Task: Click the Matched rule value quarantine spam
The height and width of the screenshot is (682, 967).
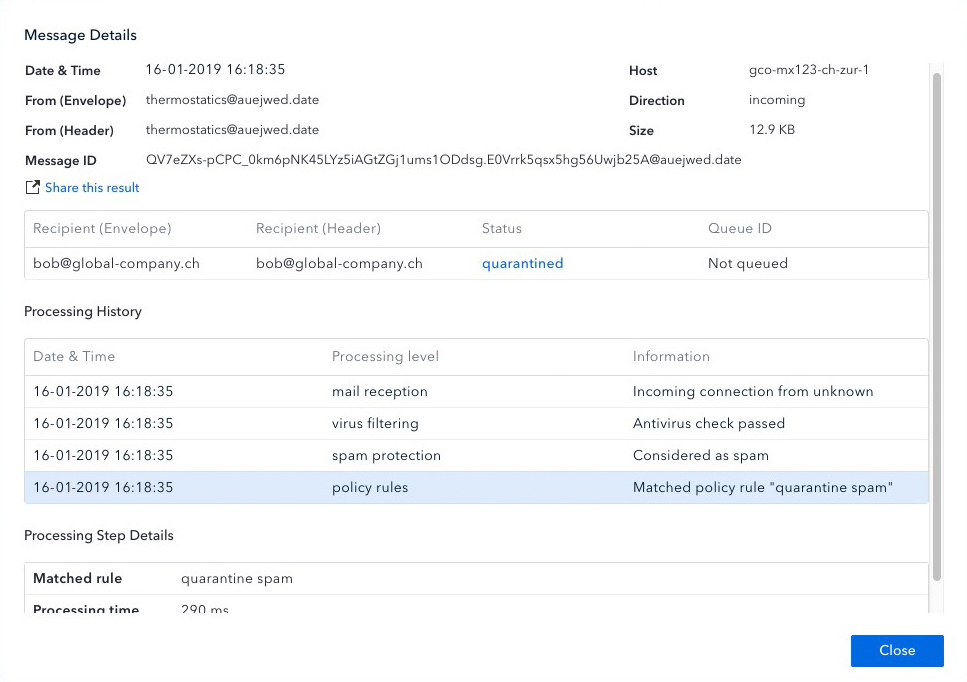Action: pos(237,579)
